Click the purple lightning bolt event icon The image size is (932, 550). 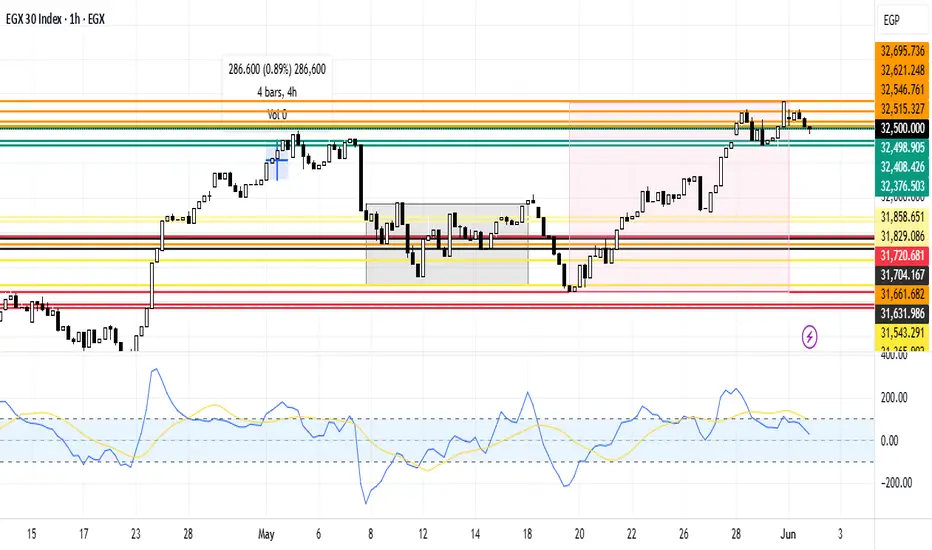point(809,337)
